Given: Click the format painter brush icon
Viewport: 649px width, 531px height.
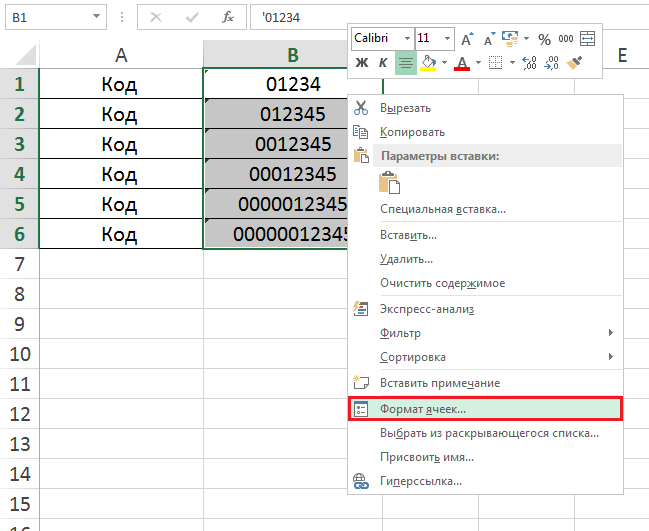Looking at the screenshot, I should (574, 63).
